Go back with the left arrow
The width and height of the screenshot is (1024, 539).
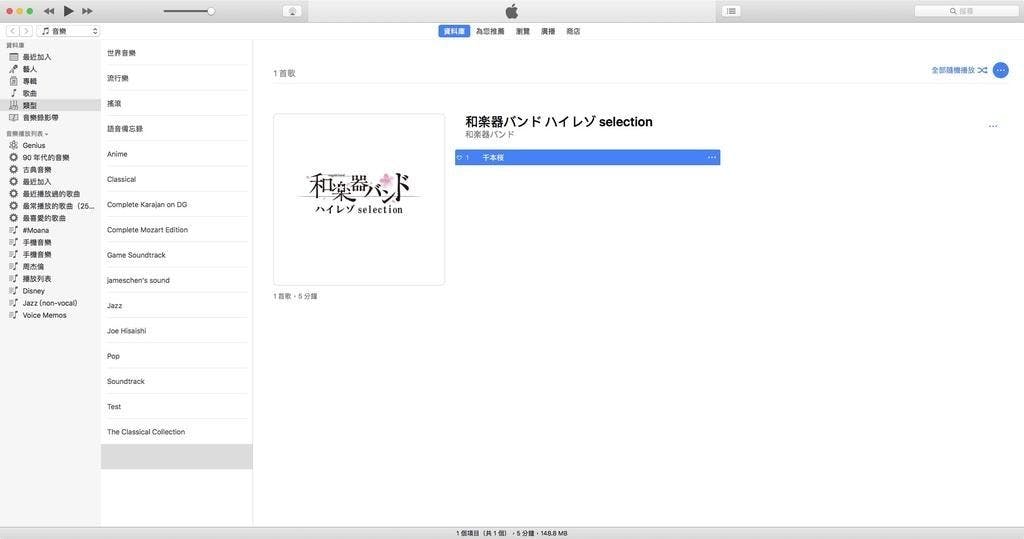click(x=12, y=31)
